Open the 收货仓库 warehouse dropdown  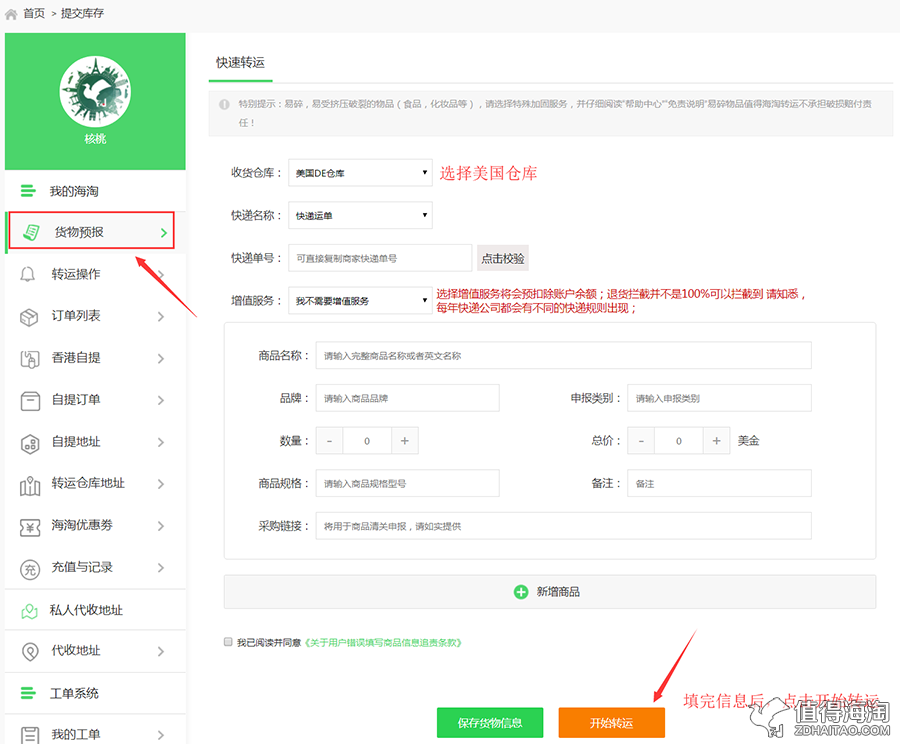click(360, 173)
